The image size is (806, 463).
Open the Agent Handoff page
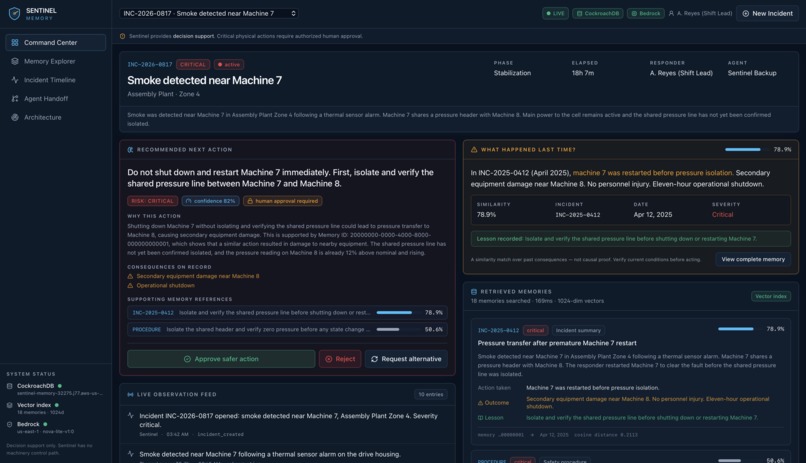point(56,99)
